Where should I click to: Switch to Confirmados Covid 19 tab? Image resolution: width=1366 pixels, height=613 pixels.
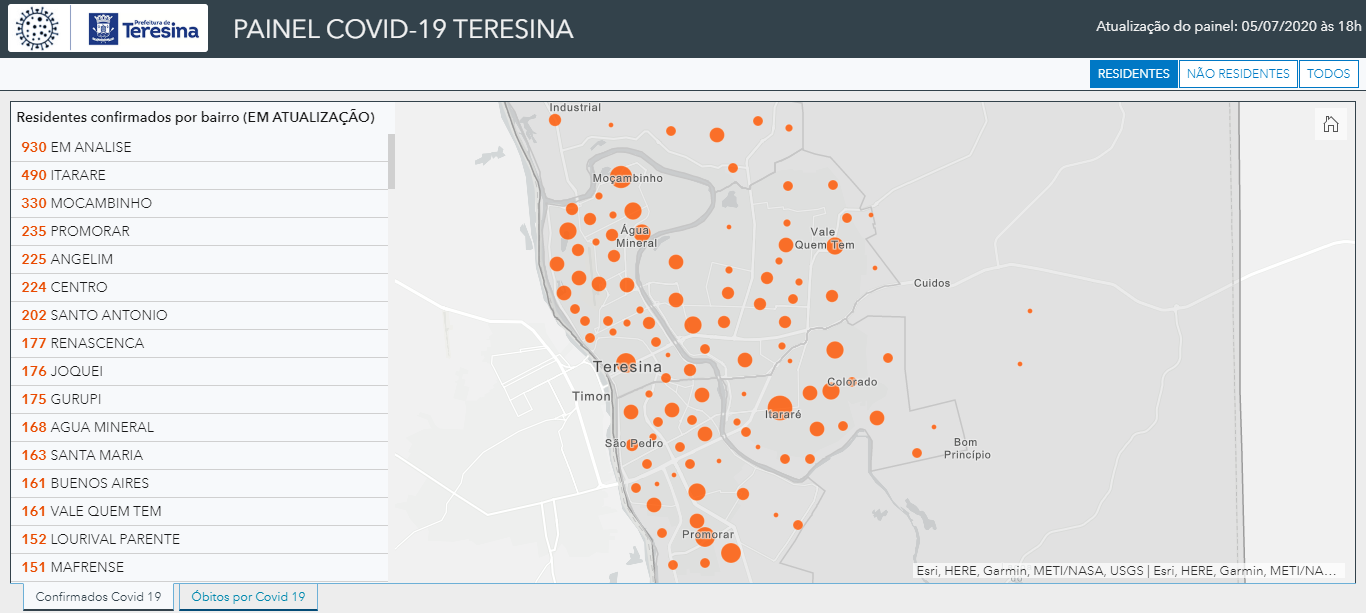pyautogui.click(x=98, y=597)
